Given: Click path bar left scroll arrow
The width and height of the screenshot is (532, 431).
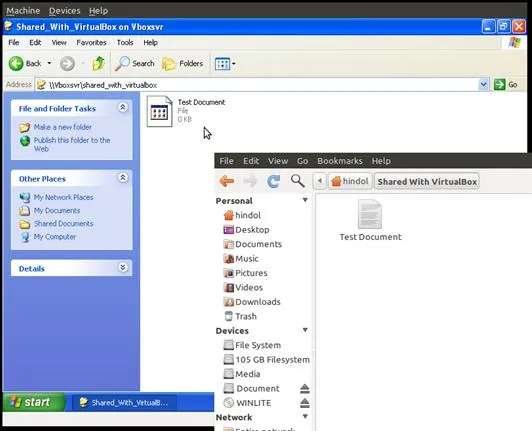Looking at the screenshot, I should tap(320, 181).
